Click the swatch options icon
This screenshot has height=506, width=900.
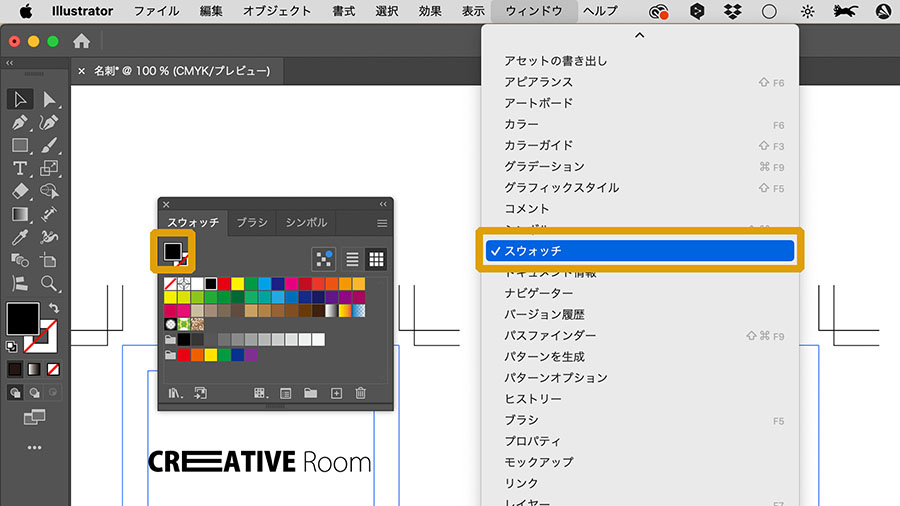pos(285,393)
